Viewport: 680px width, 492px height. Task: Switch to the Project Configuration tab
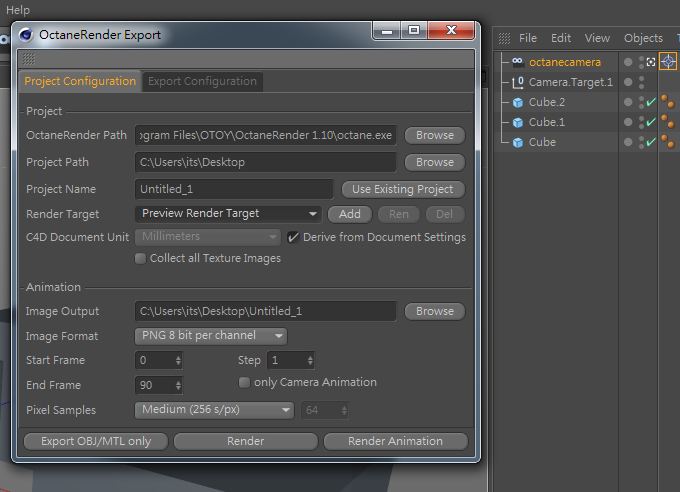pyautogui.click(x=80, y=81)
